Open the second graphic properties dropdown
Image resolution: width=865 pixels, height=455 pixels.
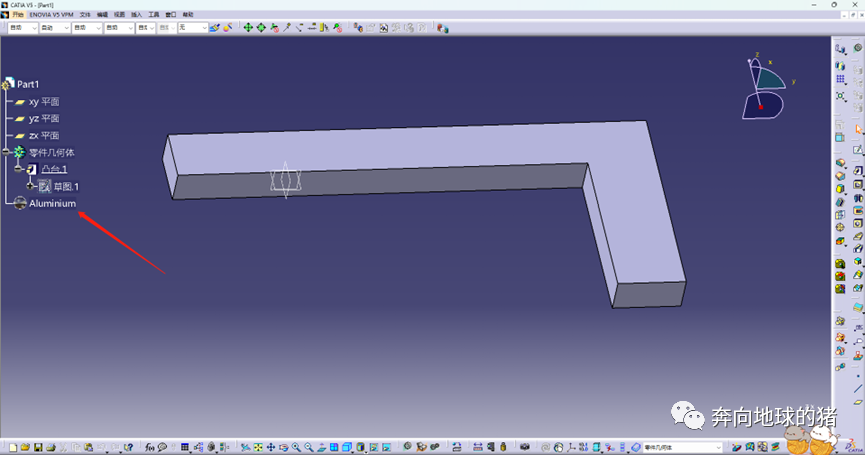(55, 28)
